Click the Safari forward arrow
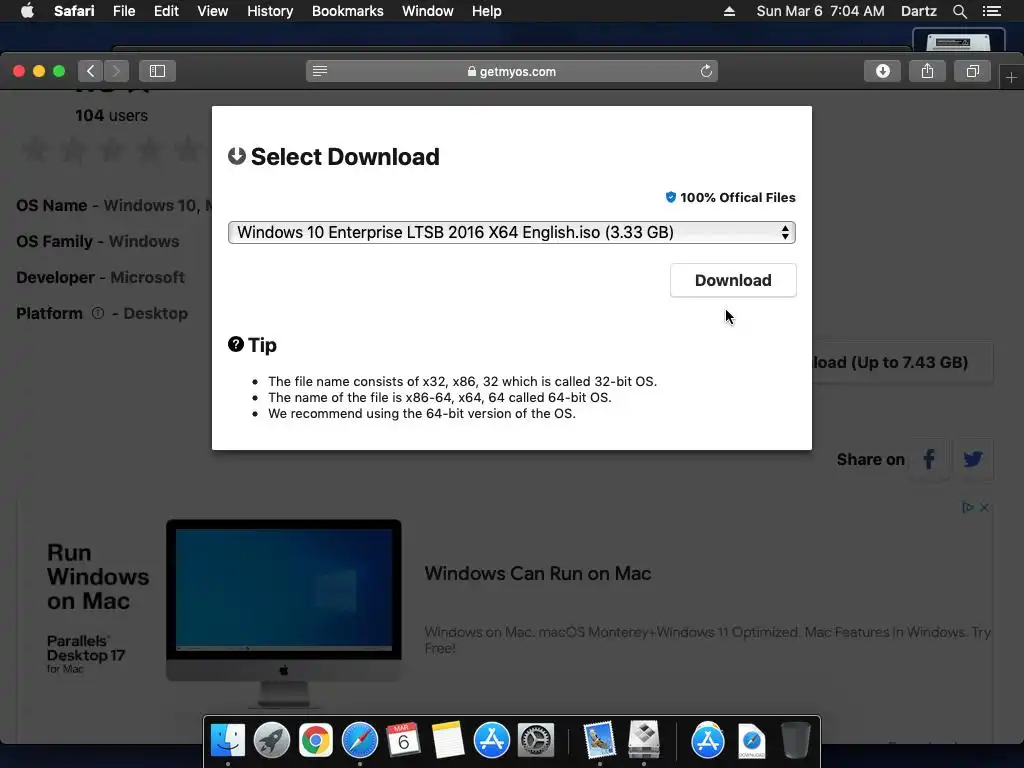The image size is (1024, 768). pyautogui.click(x=116, y=71)
